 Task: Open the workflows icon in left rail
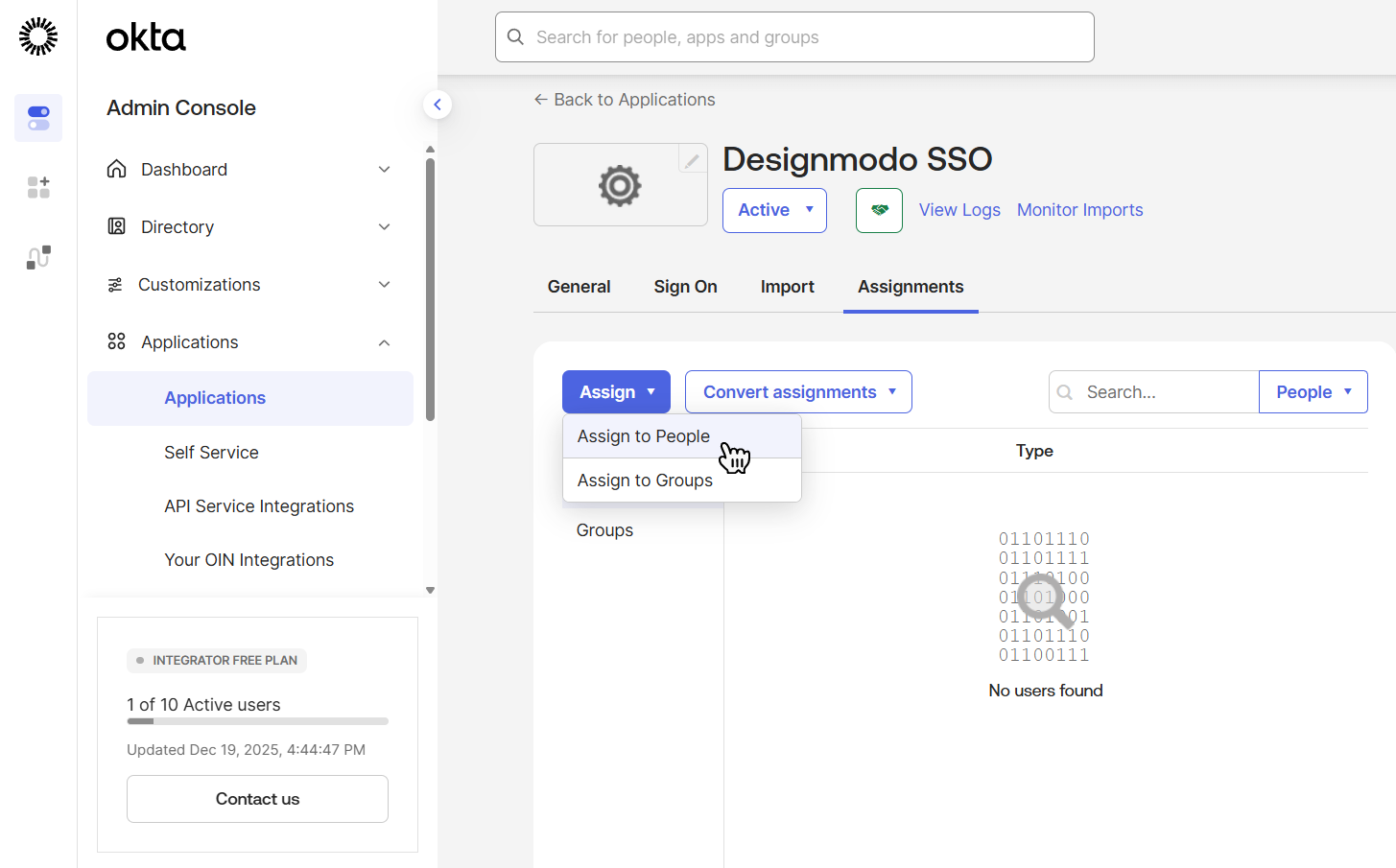pos(38,257)
